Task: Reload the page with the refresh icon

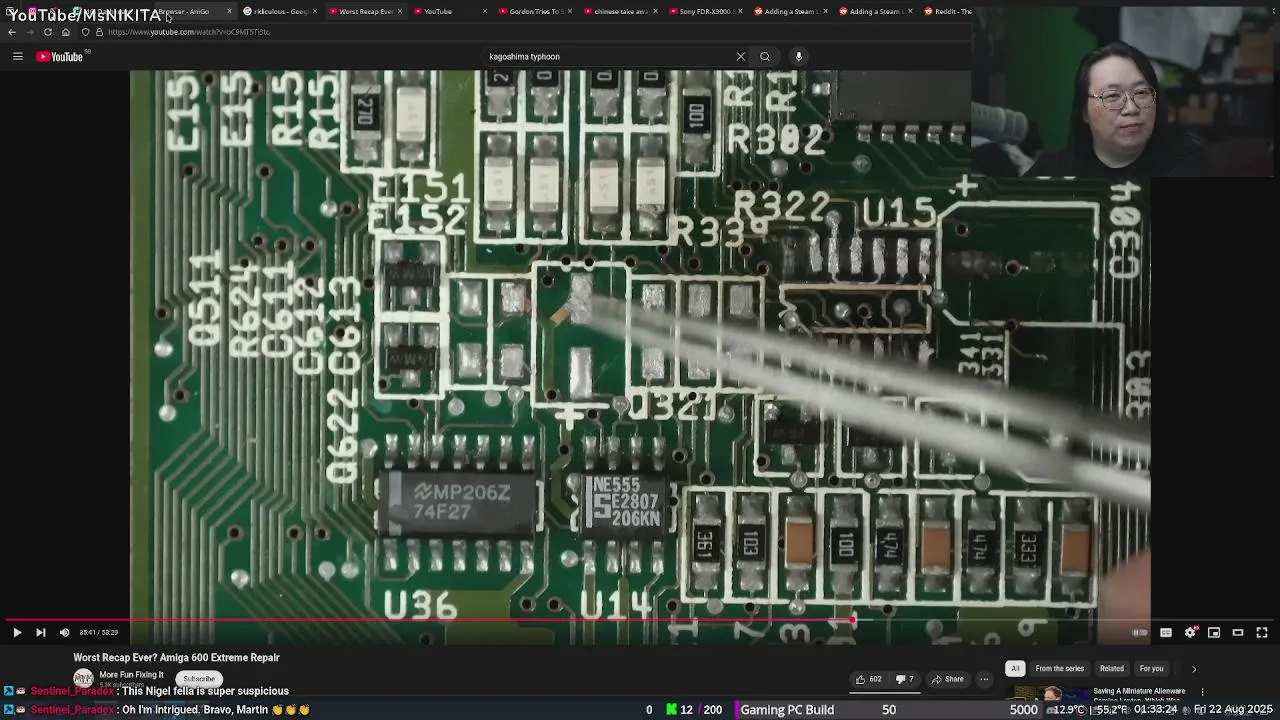Action: (48, 32)
